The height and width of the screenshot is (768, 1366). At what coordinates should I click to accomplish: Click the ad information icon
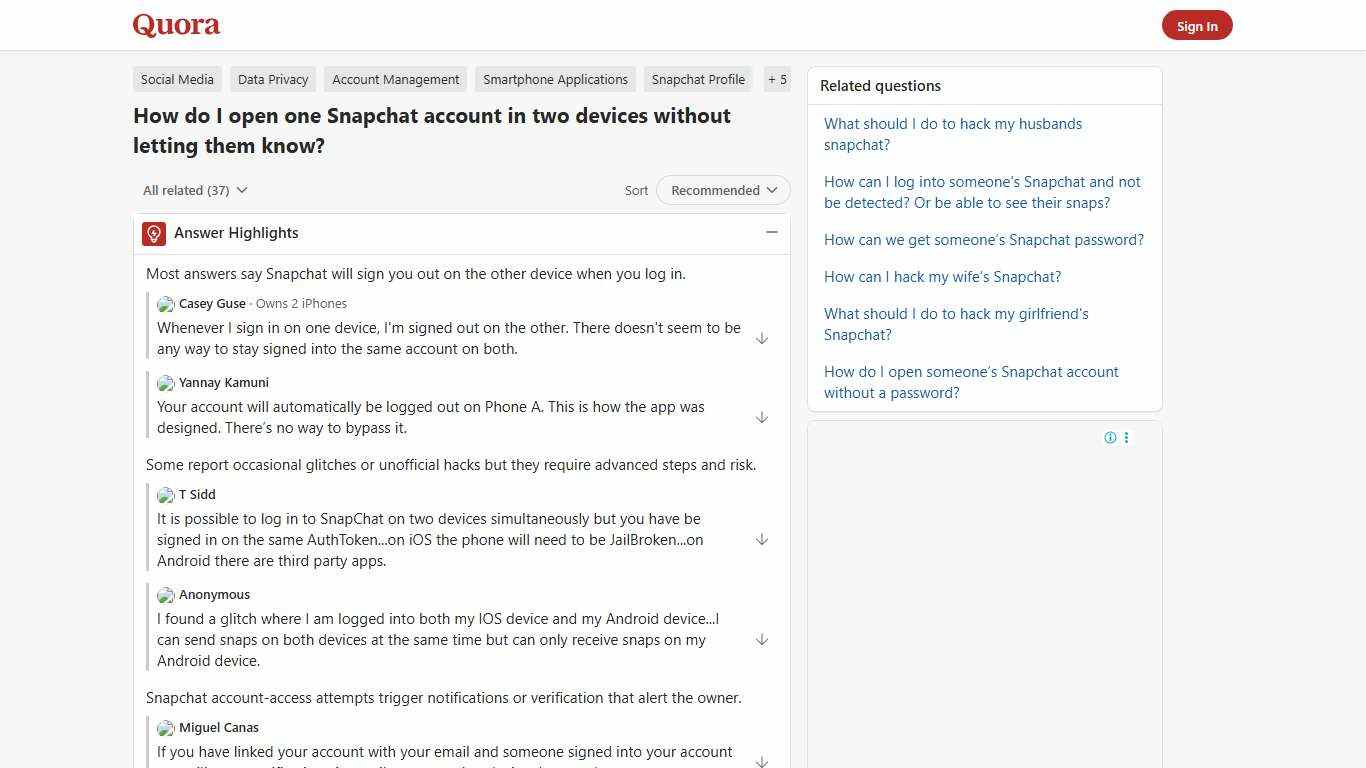tap(1110, 437)
